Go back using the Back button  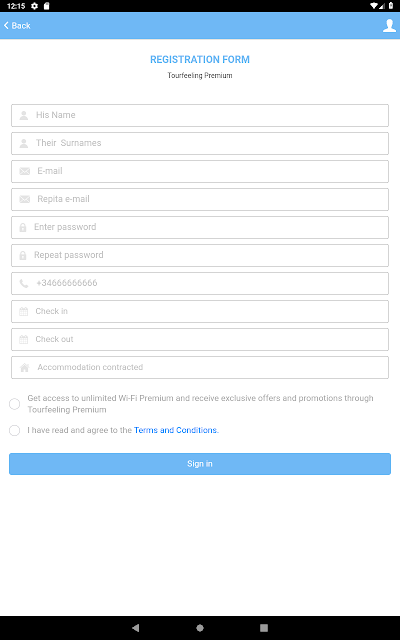(x=17, y=25)
